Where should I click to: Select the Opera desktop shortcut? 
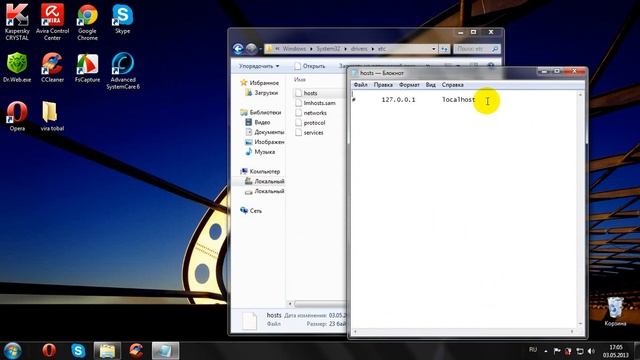point(17,116)
